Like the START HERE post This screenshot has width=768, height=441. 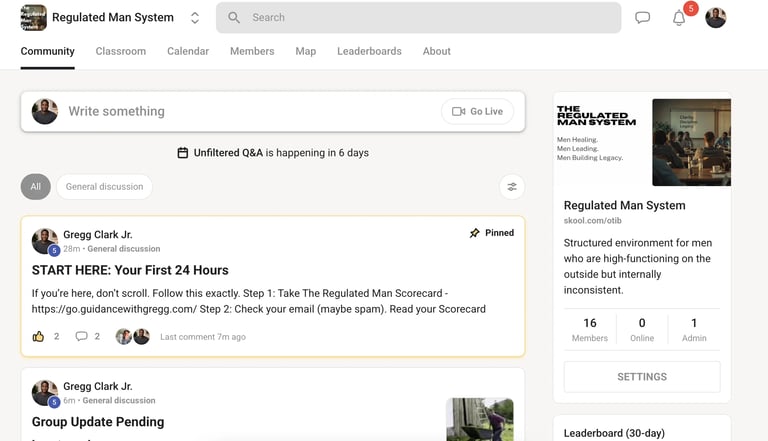coord(38,337)
